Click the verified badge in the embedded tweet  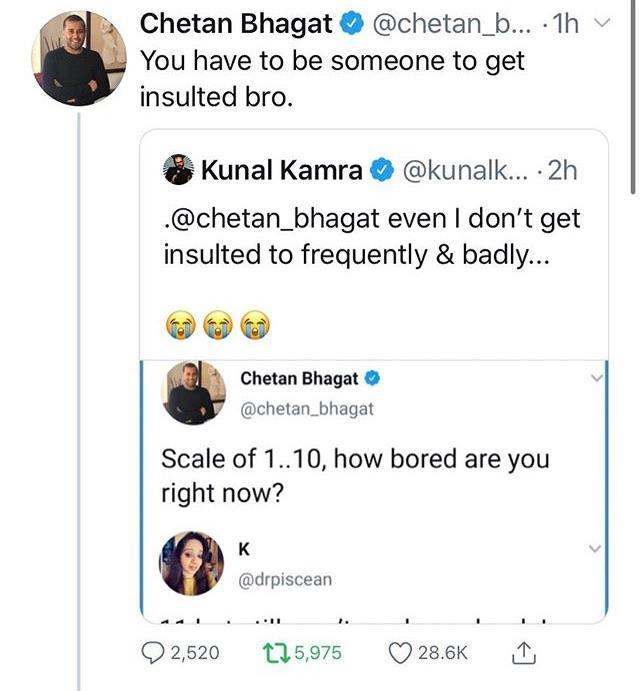click(x=372, y=379)
